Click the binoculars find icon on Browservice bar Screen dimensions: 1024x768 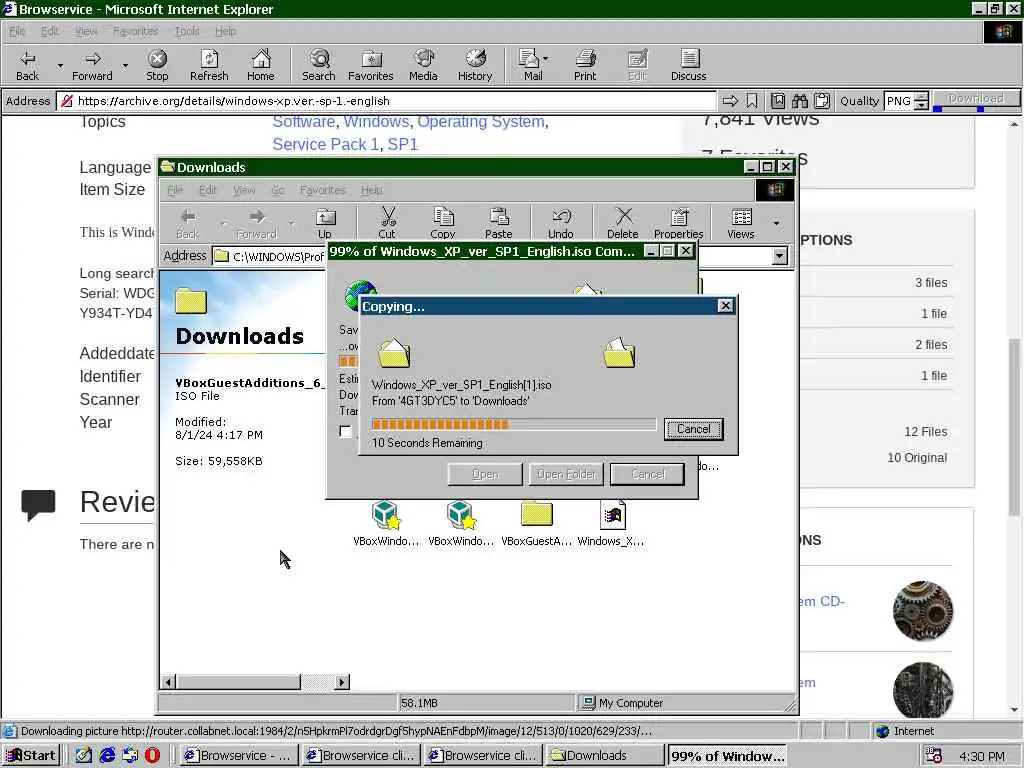point(799,101)
